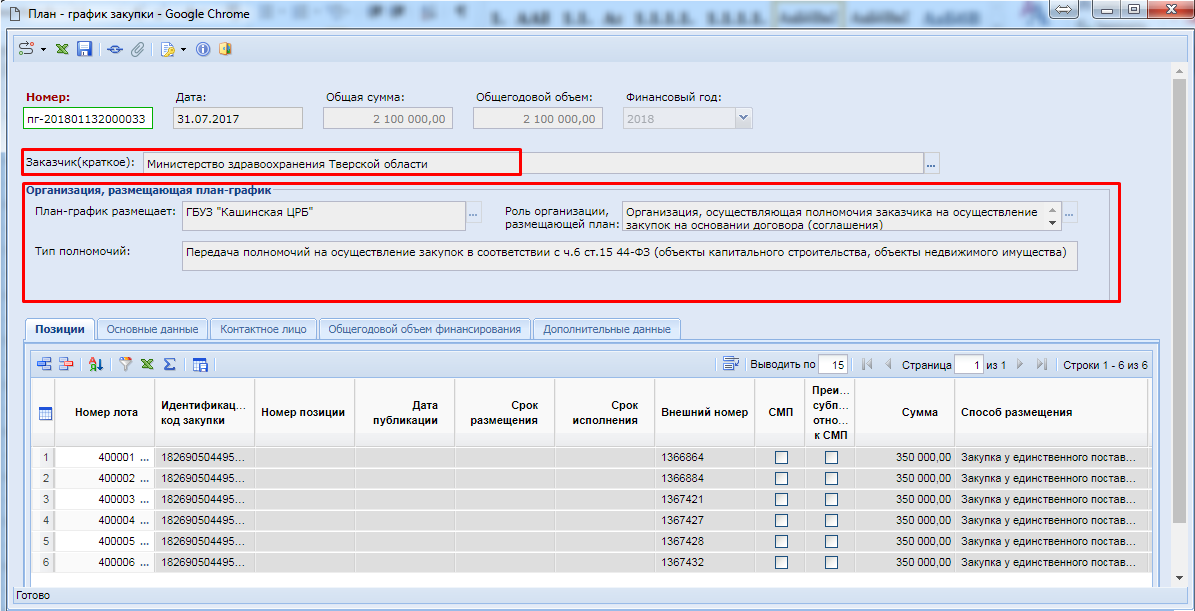Click the blue floppy disk save icon
The width and height of the screenshot is (1195, 611).
tap(85, 49)
